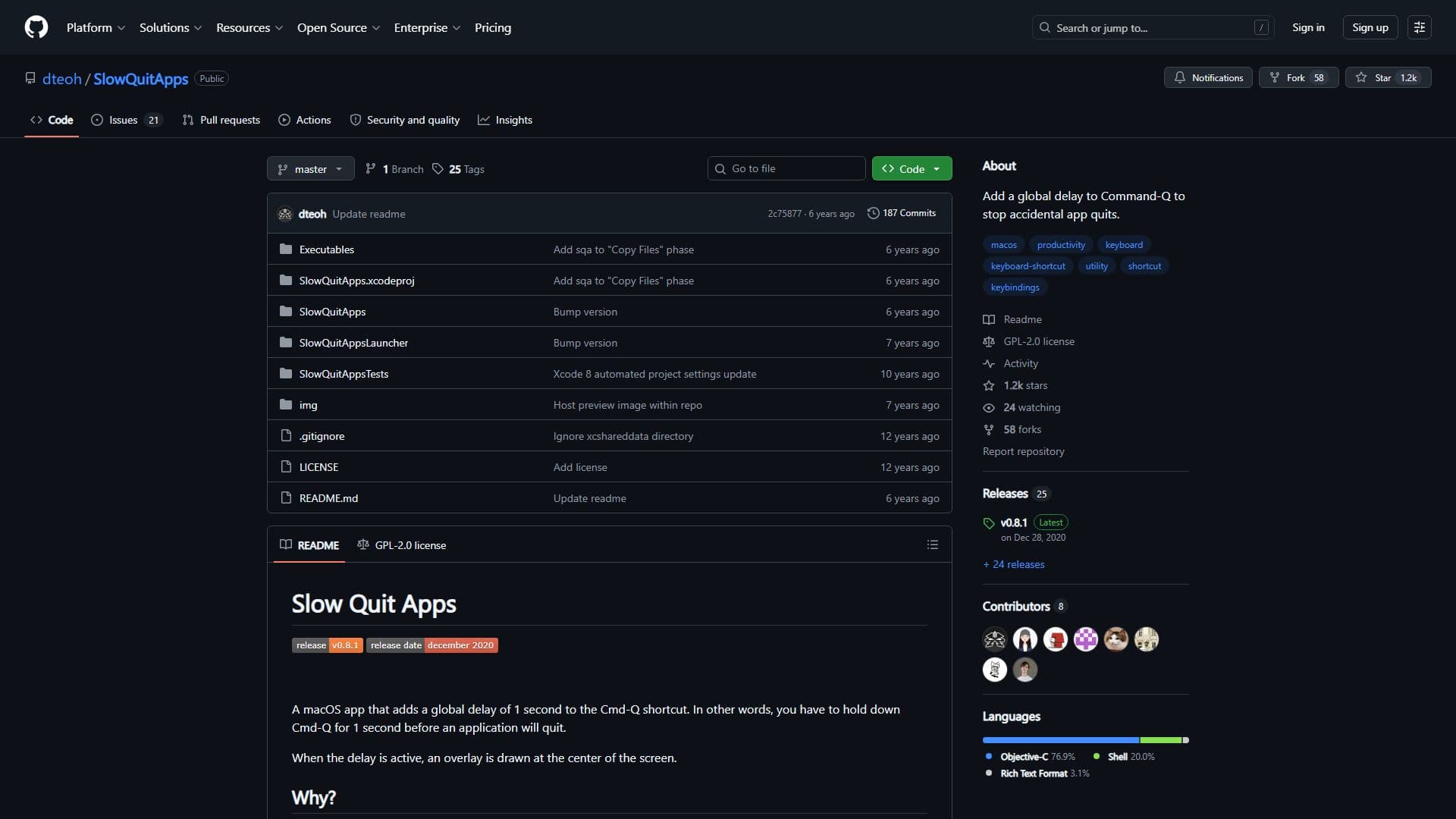Star the repository
Viewport: 1456px width, 819px height.
1388,77
